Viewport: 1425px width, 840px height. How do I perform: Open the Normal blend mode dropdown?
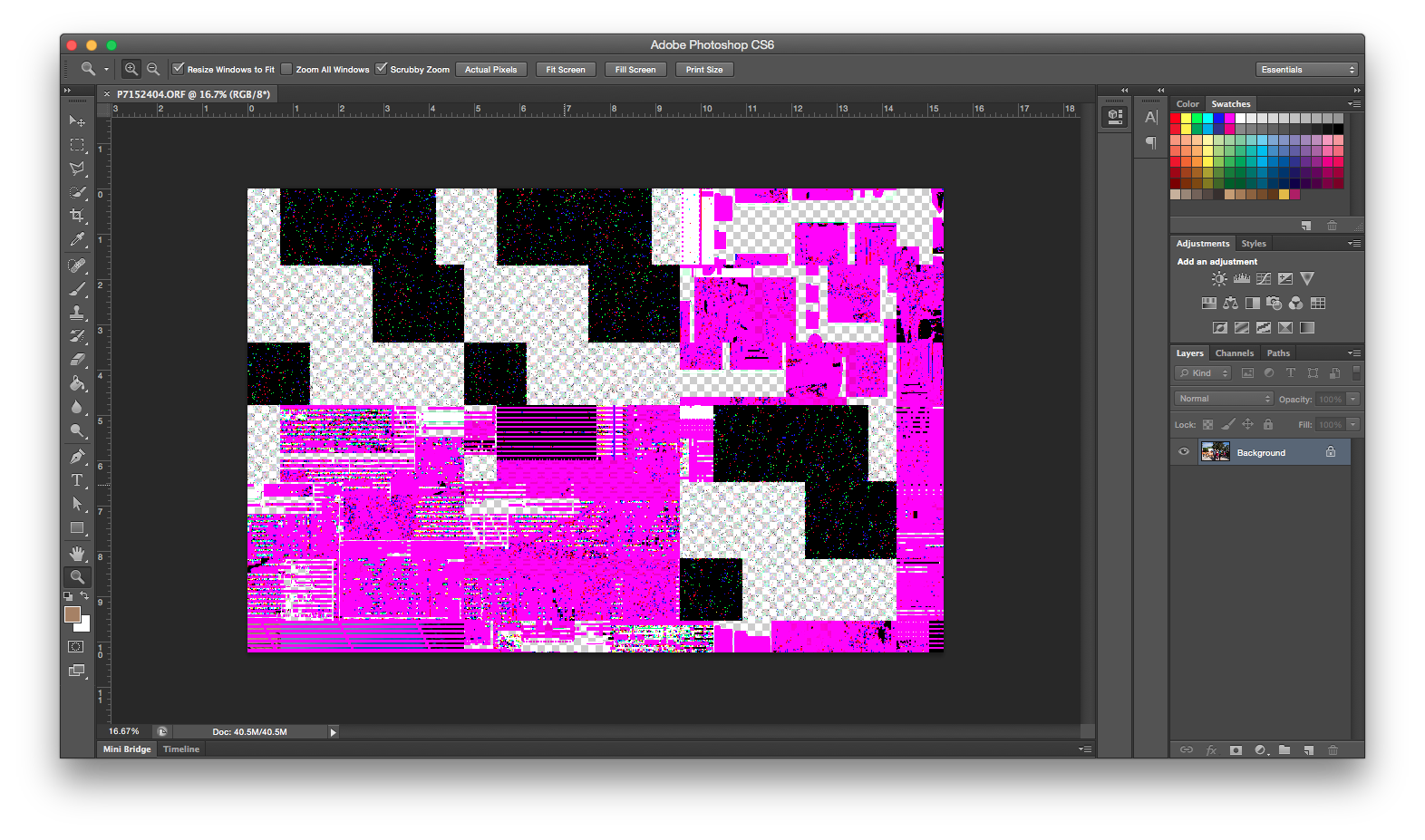click(x=1224, y=399)
